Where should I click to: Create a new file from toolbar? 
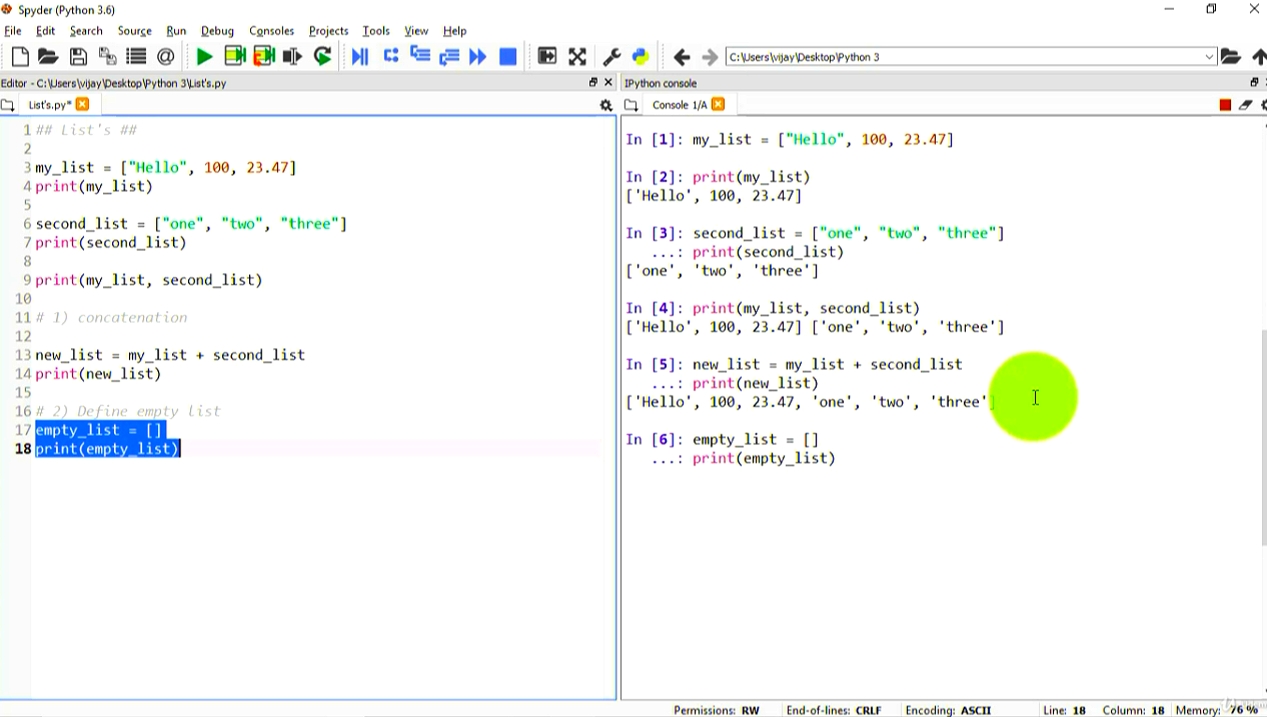[x=20, y=57]
